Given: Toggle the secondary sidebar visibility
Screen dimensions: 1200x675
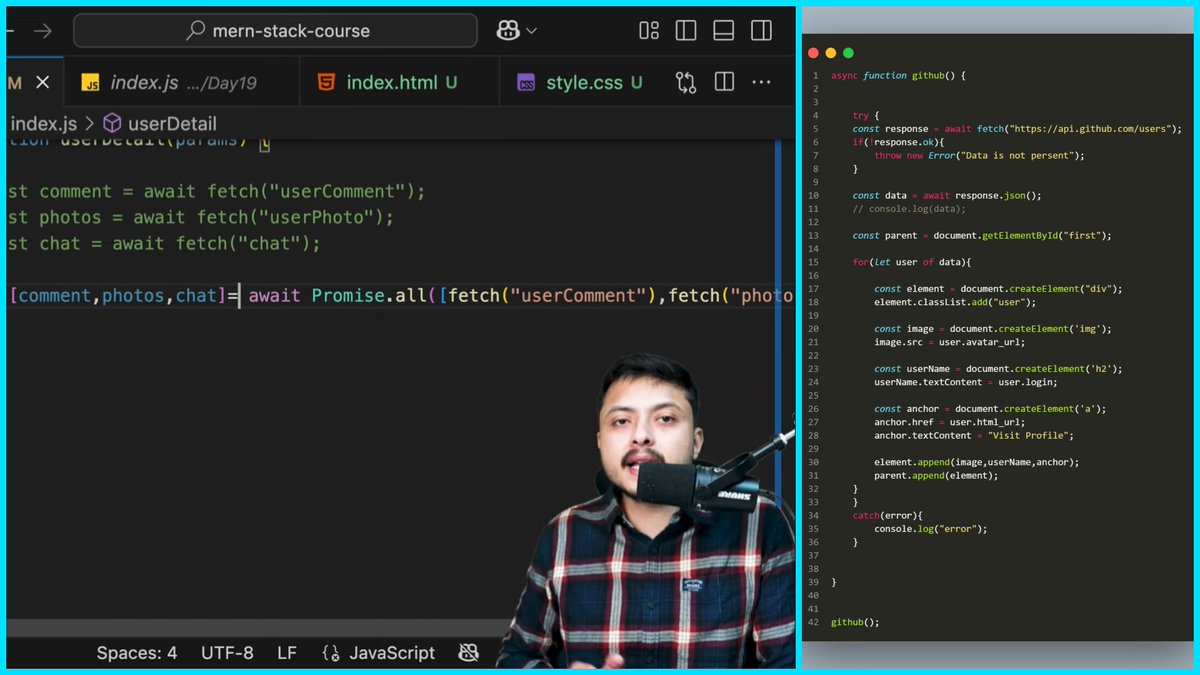Looking at the screenshot, I should [761, 30].
